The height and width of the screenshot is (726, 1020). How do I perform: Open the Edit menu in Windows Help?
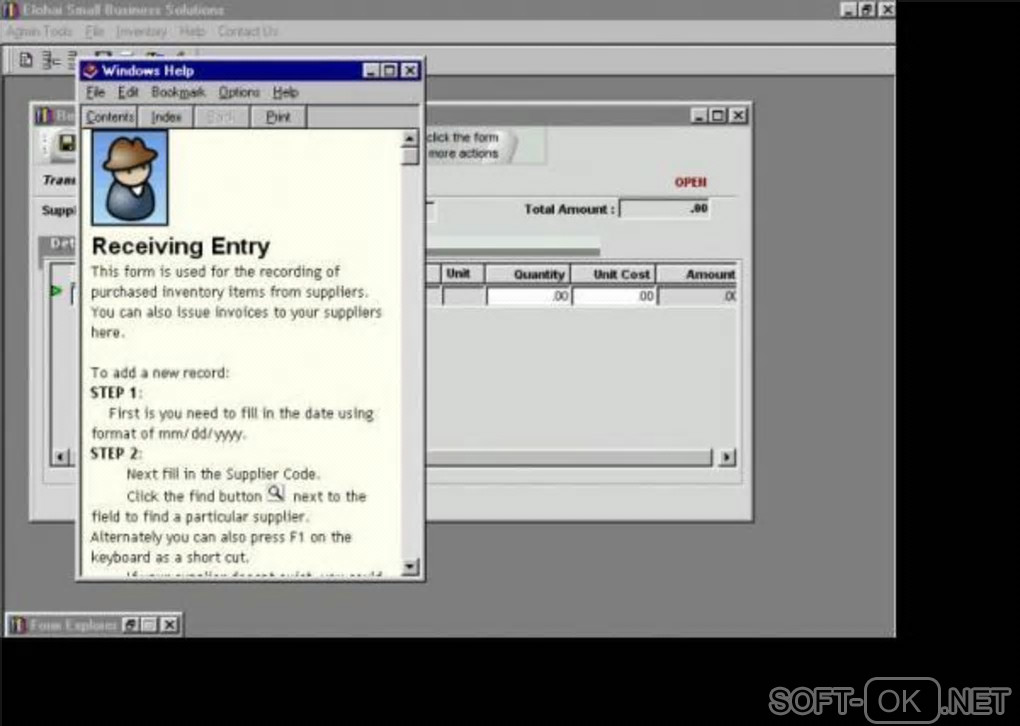pos(128,92)
